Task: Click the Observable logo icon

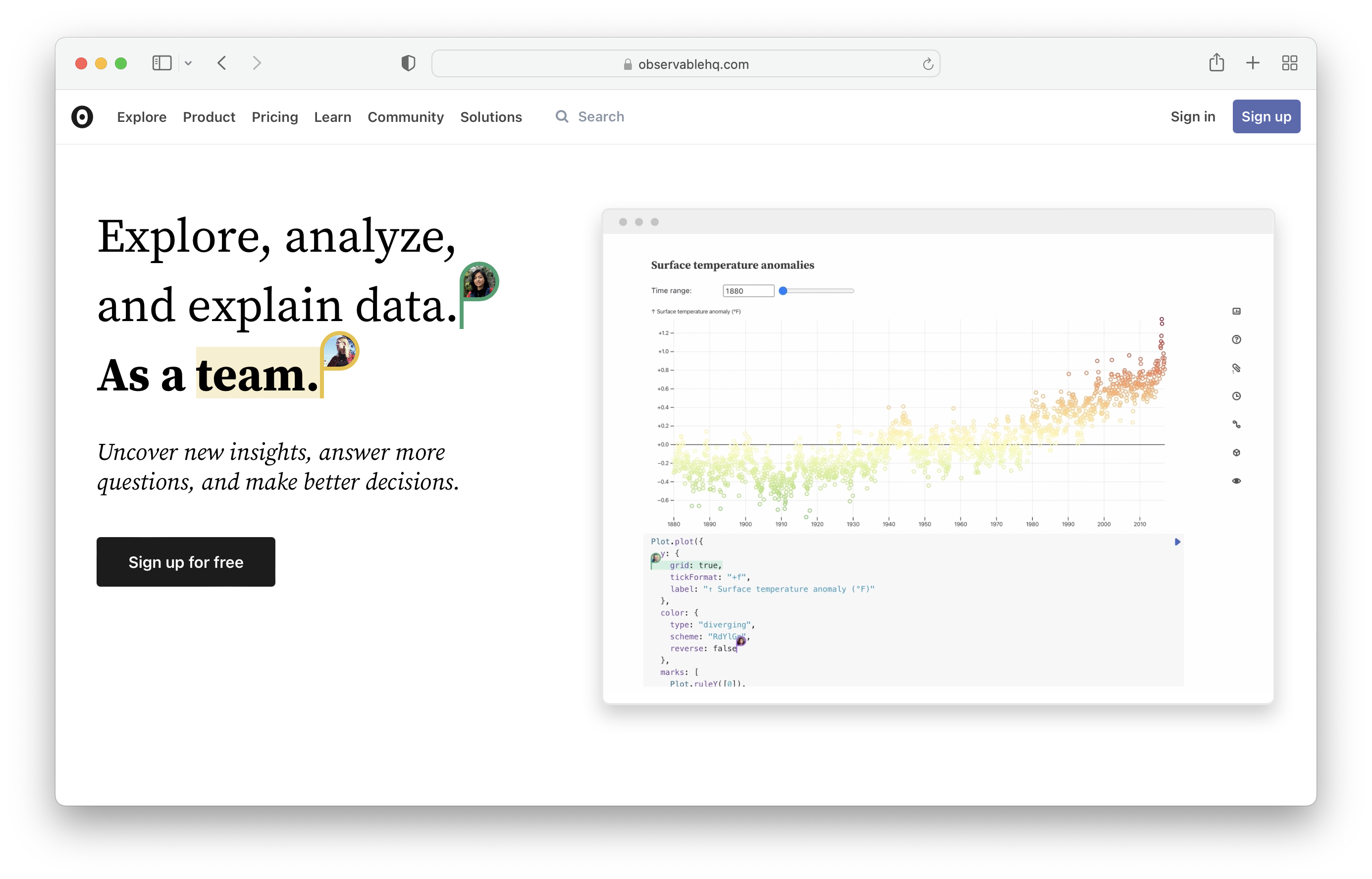Action: 82,117
